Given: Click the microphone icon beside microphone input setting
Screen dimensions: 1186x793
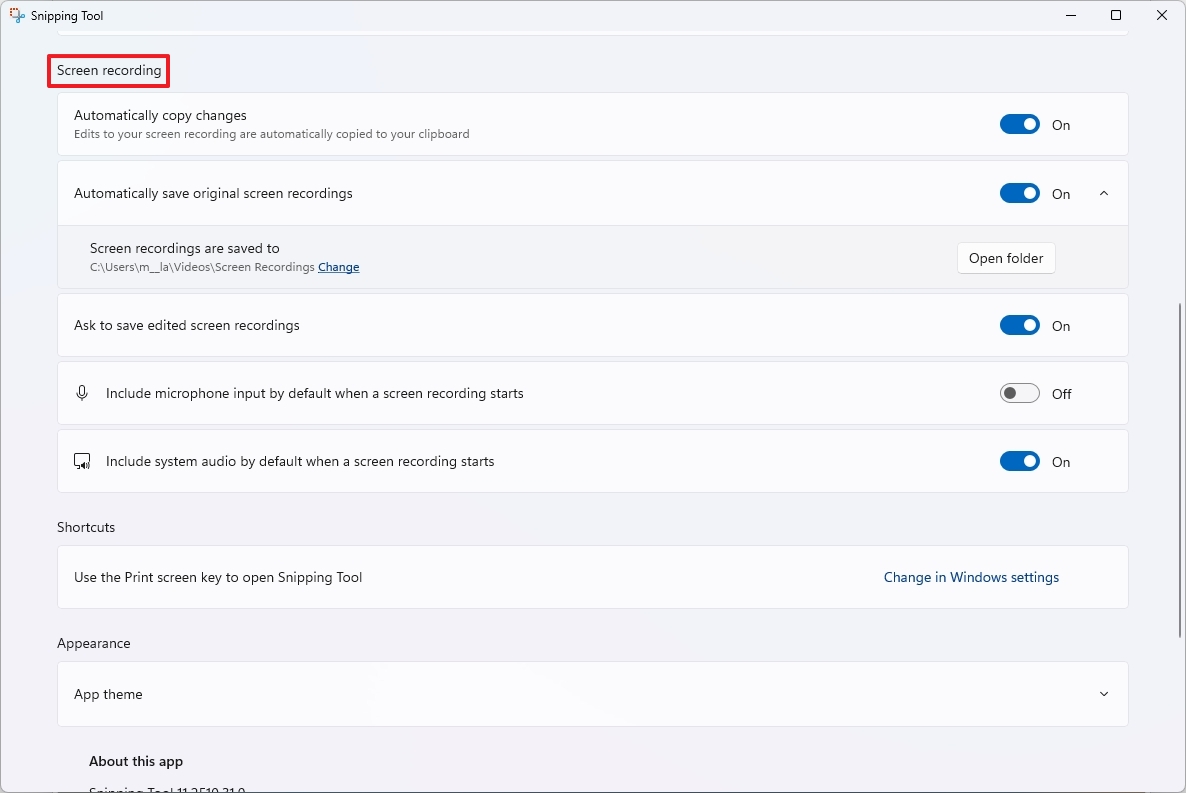Looking at the screenshot, I should click(82, 392).
